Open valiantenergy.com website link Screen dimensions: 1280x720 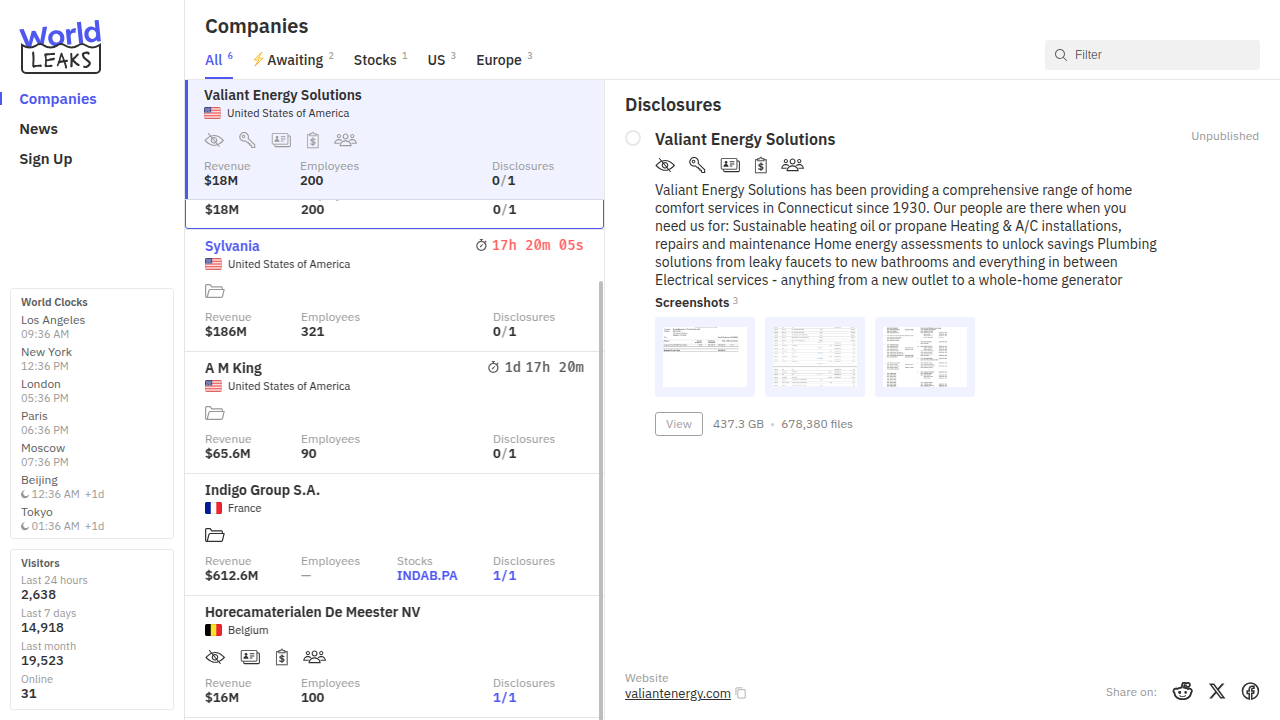tap(678, 693)
